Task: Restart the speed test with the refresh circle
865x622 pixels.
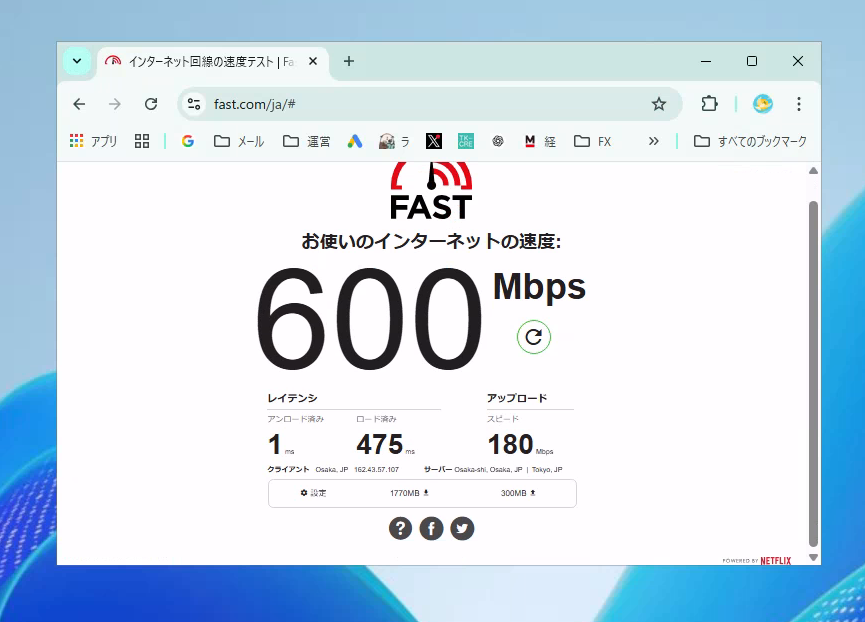Action: (533, 337)
